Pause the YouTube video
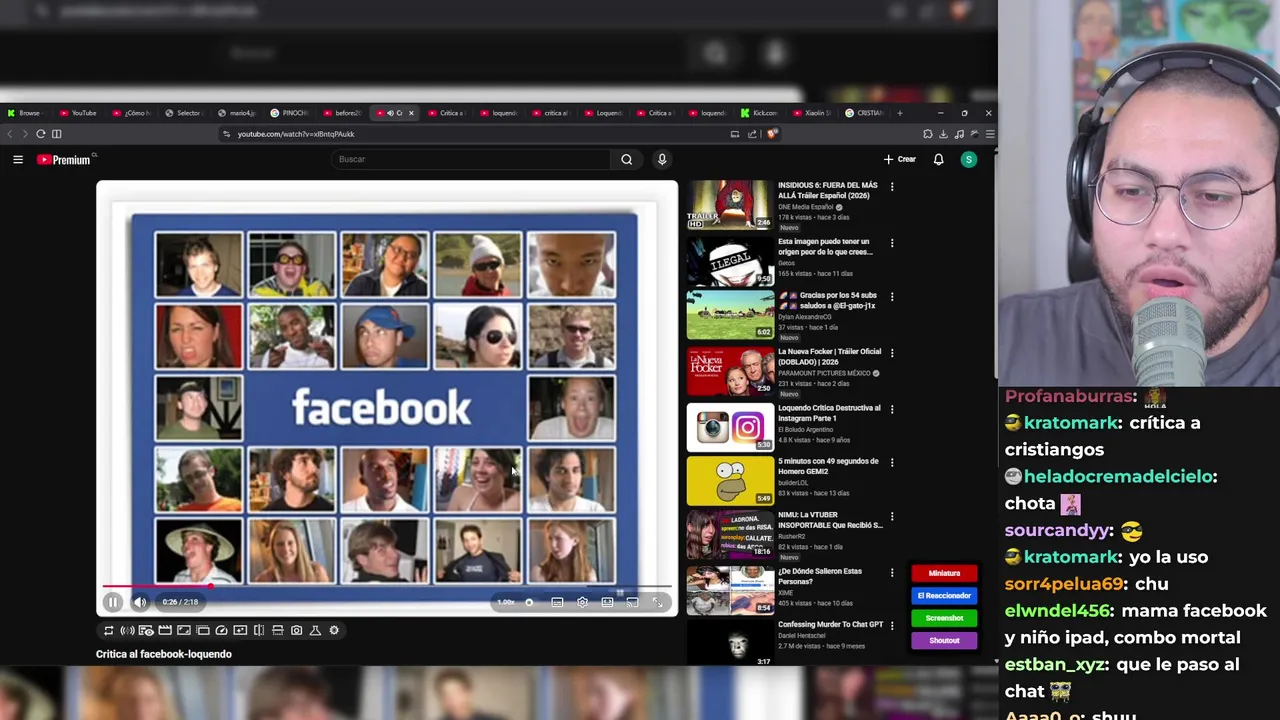1280x720 pixels. pos(112,602)
